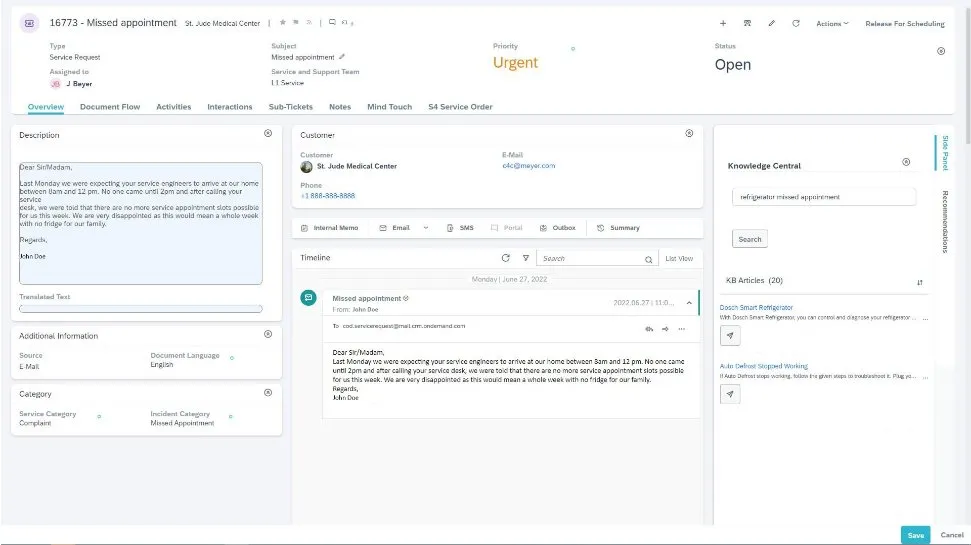Click the refresh icon in the ticket header
This screenshot has width=971, height=545.
pos(796,23)
